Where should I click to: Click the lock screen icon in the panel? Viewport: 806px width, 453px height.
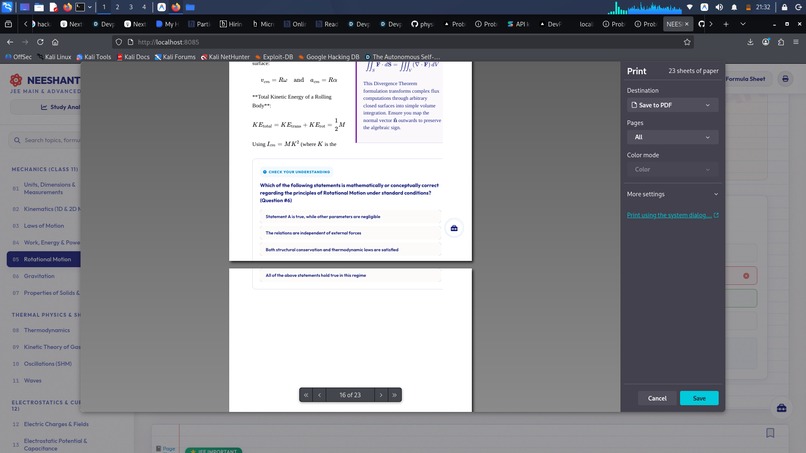click(x=784, y=7)
